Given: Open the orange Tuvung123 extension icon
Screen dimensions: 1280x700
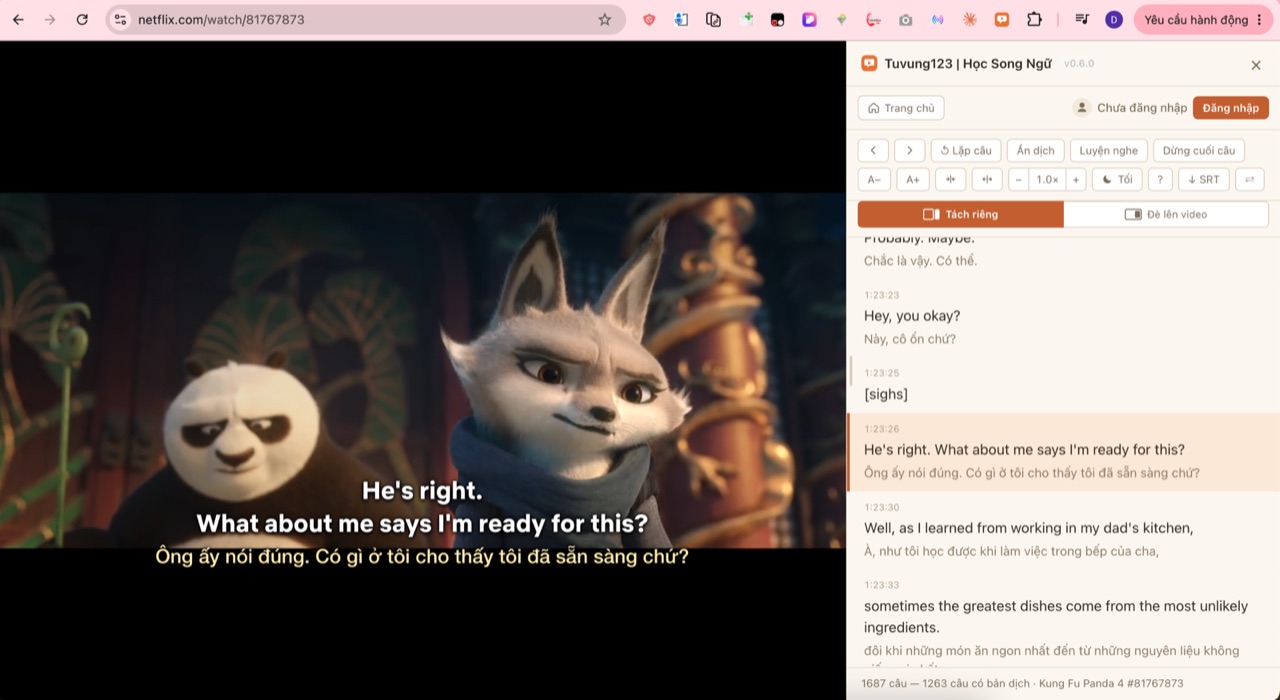Looking at the screenshot, I should pyautogui.click(x=1001, y=19).
